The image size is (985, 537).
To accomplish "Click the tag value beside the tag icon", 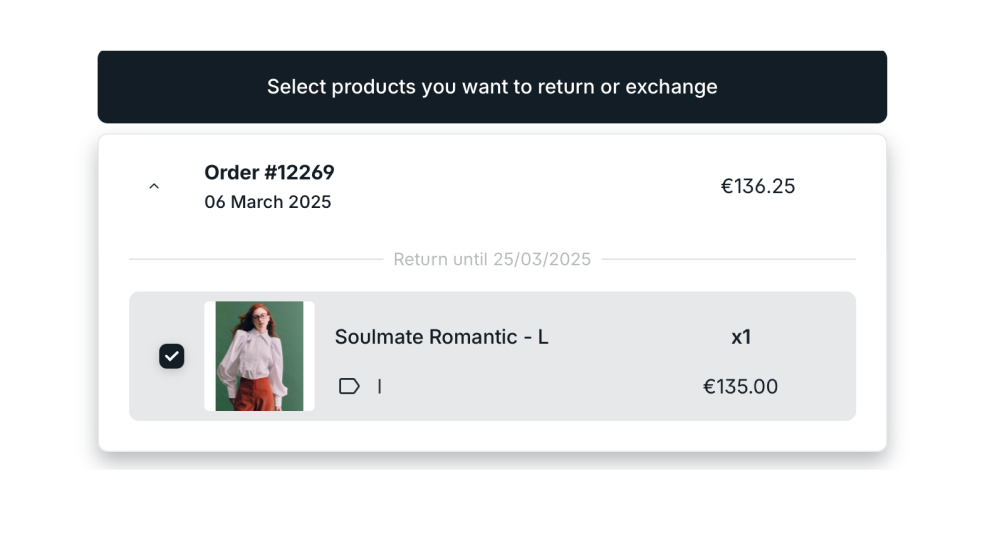I will click(x=379, y=386).
